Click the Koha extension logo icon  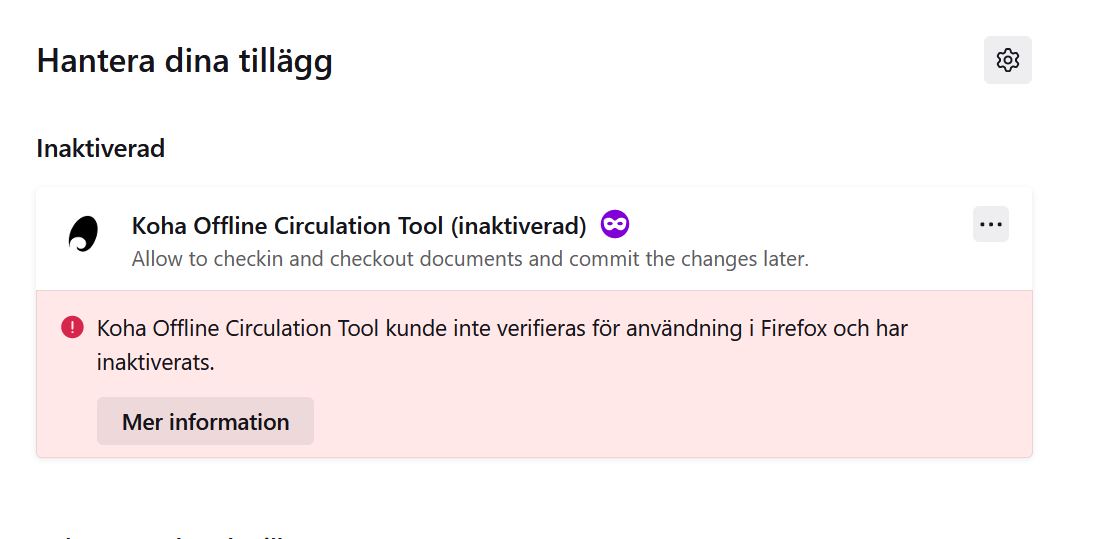click(x=83, y=234)
